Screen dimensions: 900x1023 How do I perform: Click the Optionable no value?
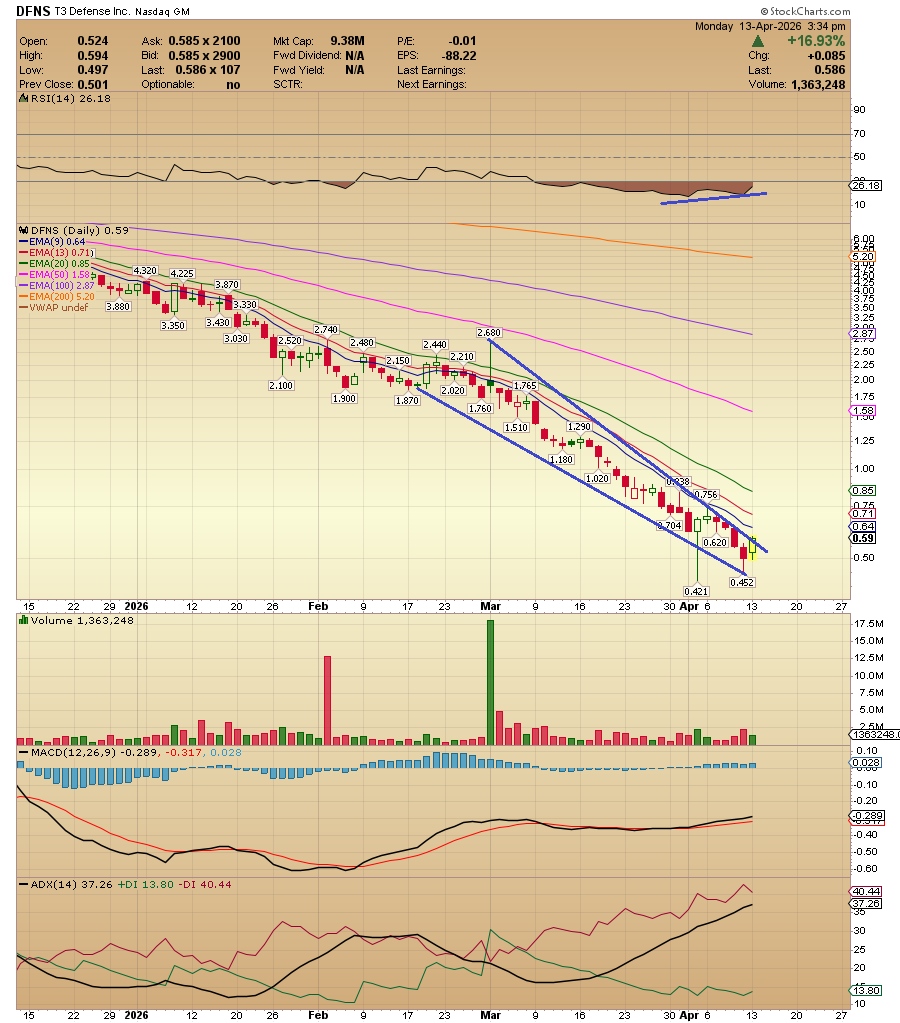coord(233,85)
